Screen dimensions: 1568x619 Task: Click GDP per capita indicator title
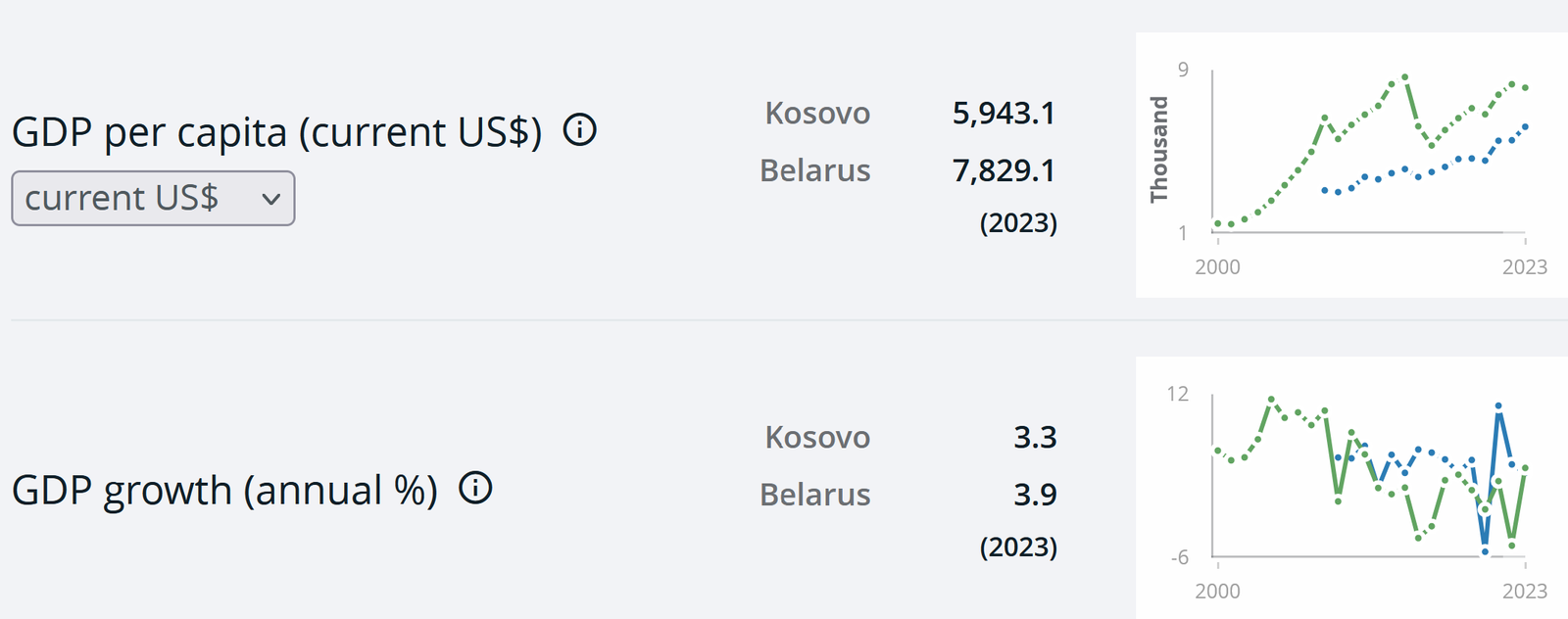276,132
